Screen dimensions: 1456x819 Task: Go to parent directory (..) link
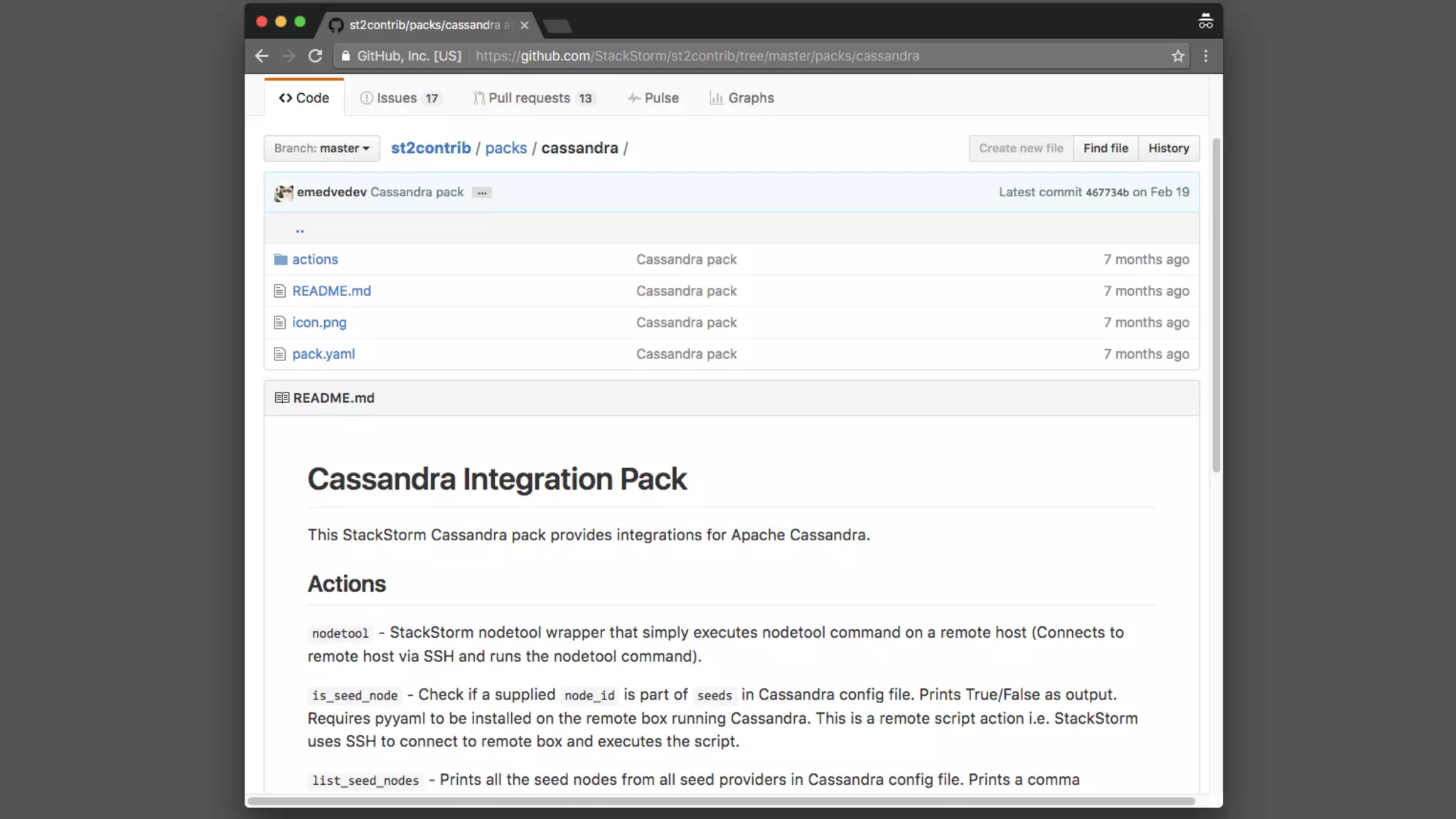(299, 229)
